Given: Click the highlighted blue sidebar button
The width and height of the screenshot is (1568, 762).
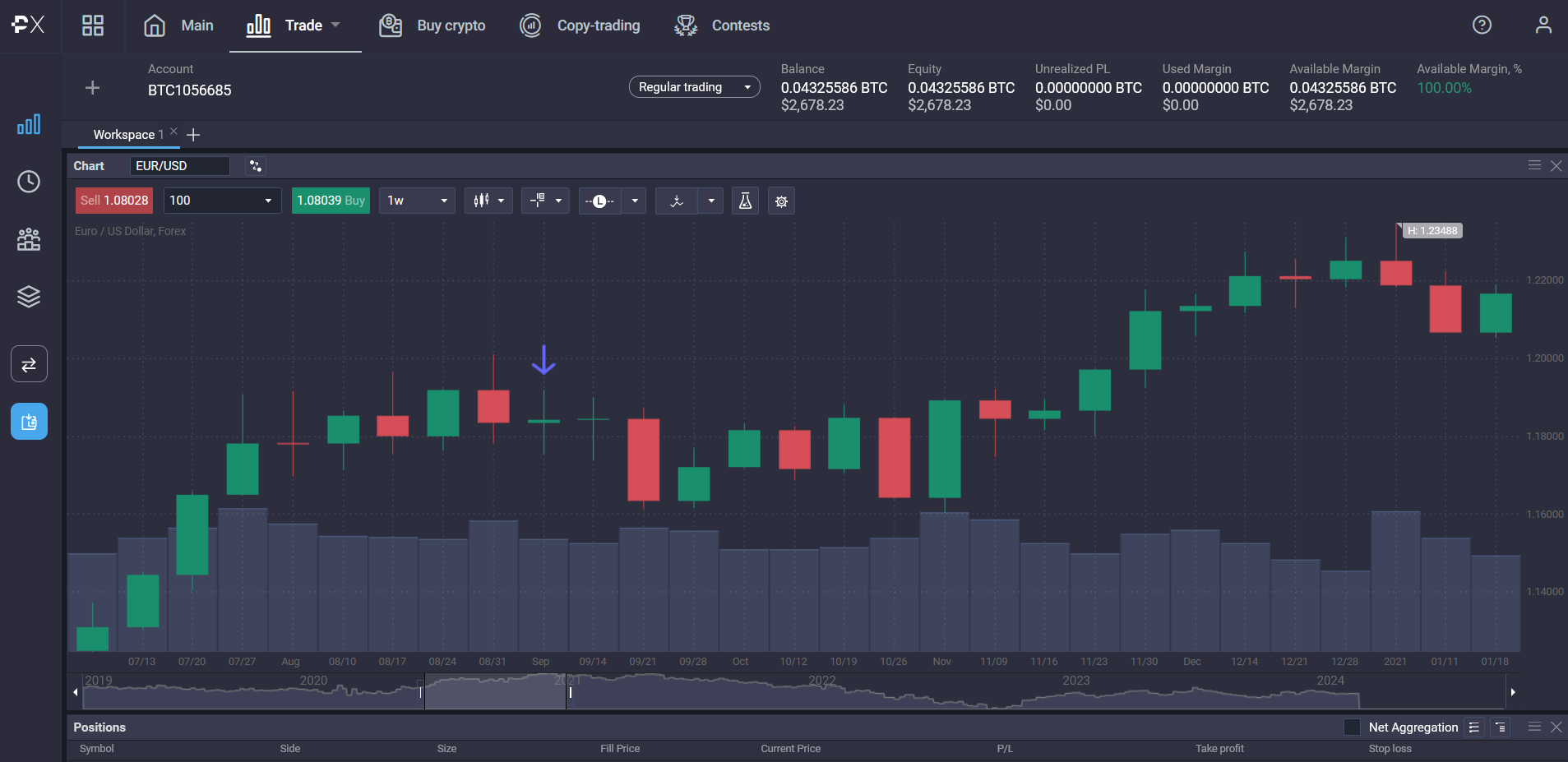Looking at the screenshot, I should pos(29,422).
